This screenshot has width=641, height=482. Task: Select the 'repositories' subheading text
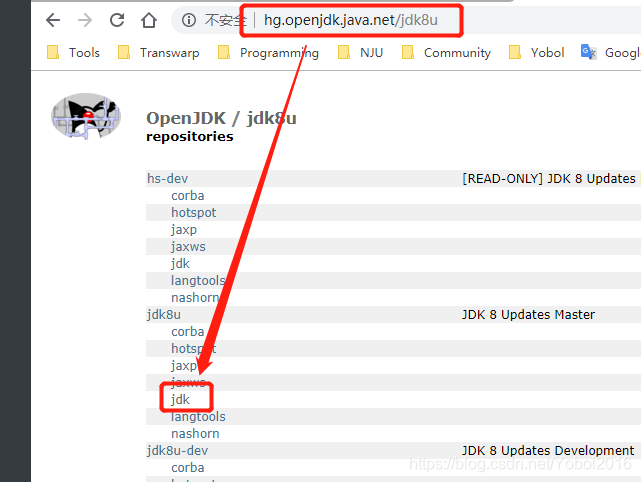click(190, 137)
